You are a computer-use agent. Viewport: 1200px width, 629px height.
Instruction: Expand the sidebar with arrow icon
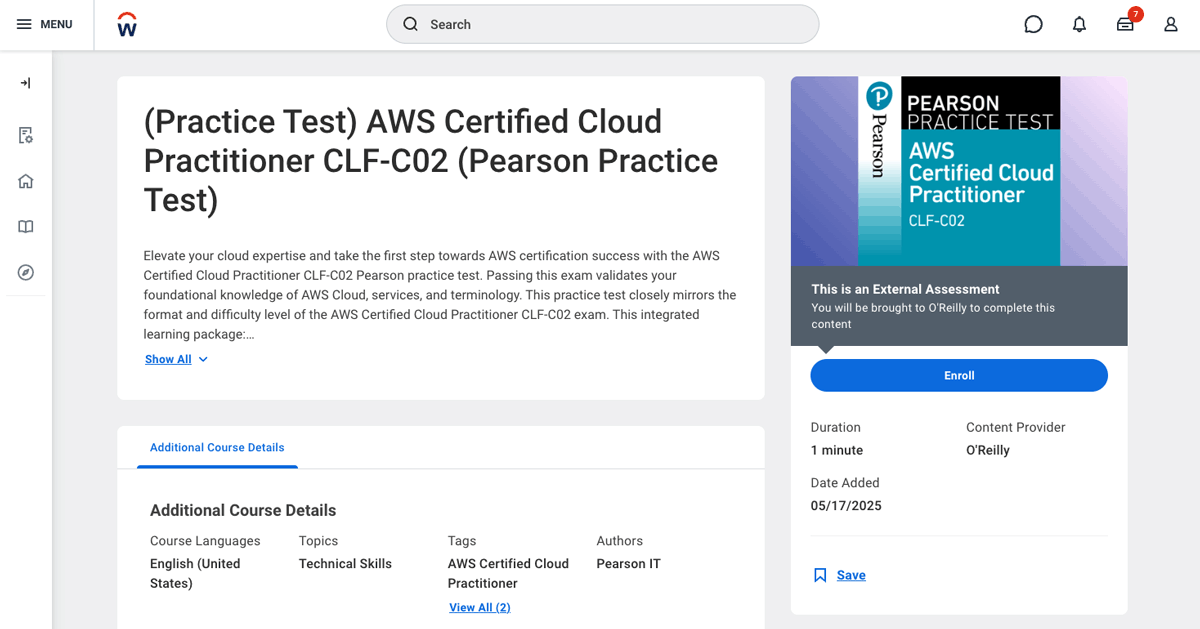click(x=26, y=83)
